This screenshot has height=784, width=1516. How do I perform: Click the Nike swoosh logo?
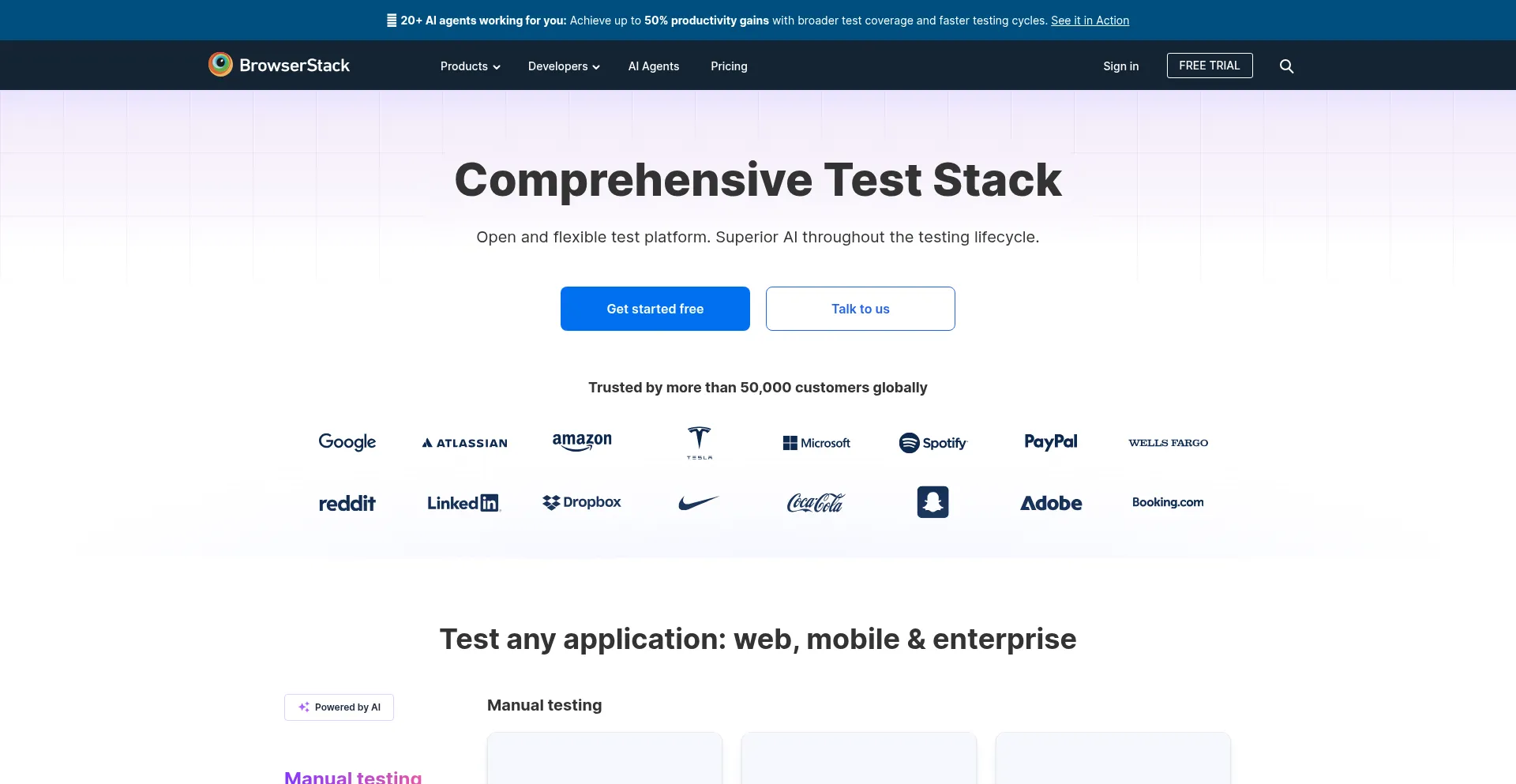coord(699,503)
